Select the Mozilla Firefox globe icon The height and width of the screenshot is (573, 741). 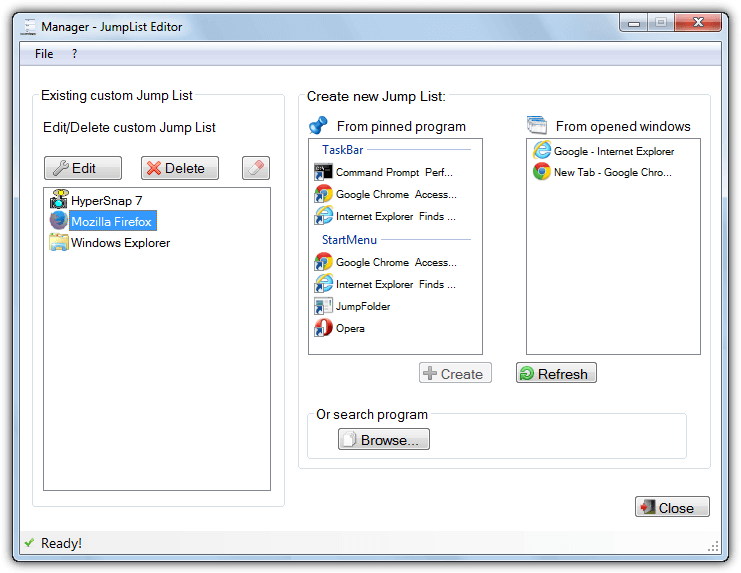click(x=59, y=221)
